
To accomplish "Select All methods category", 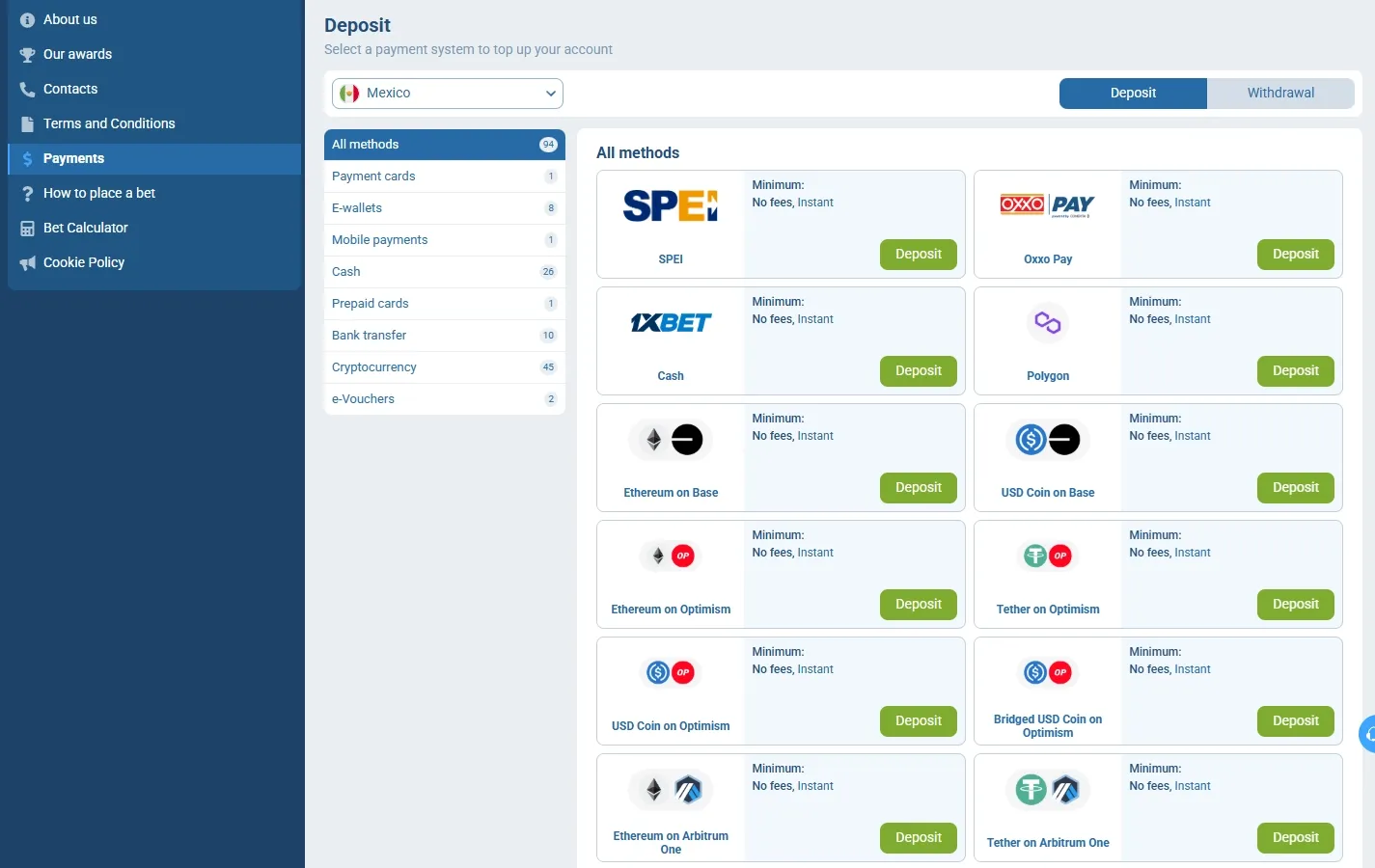I will (x=445, y=145).
